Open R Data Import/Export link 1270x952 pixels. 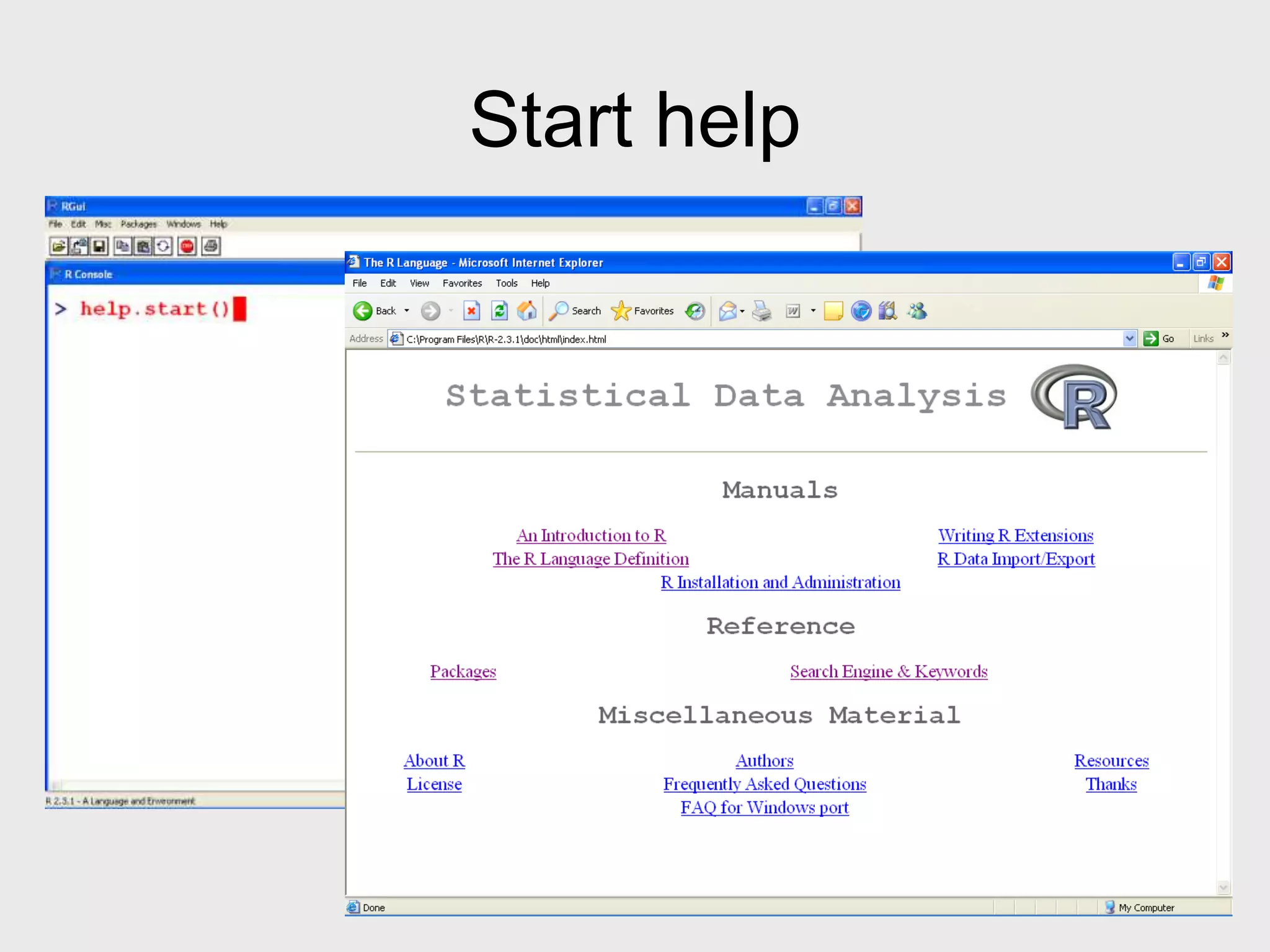coord(1016,559)
